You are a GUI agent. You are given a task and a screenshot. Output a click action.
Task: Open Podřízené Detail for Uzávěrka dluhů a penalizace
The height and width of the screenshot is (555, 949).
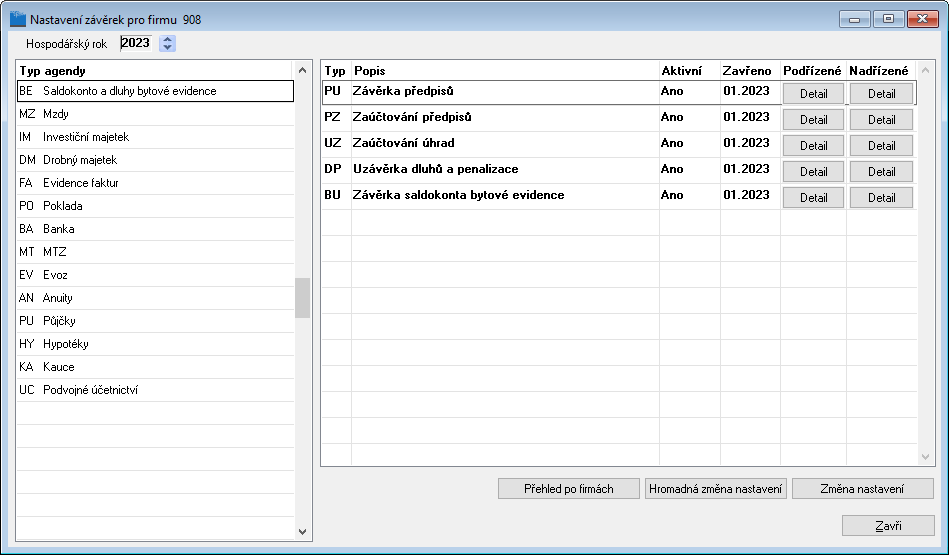(x=813, y=172)
